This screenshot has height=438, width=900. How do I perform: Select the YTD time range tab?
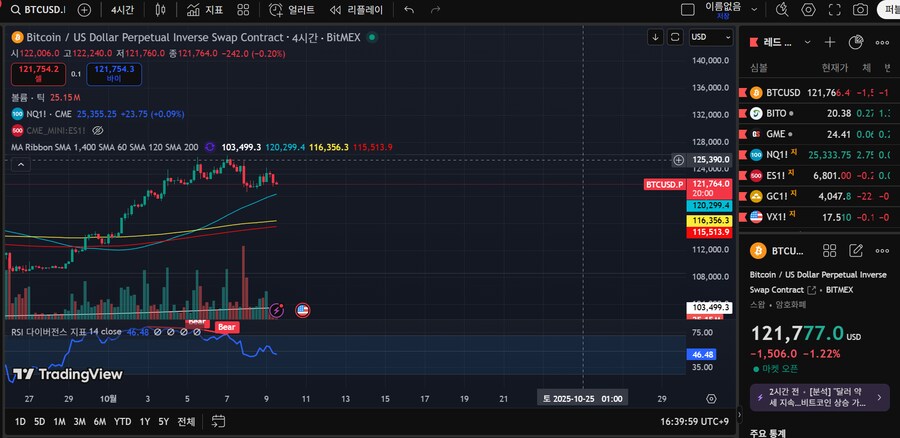point(123,422)
